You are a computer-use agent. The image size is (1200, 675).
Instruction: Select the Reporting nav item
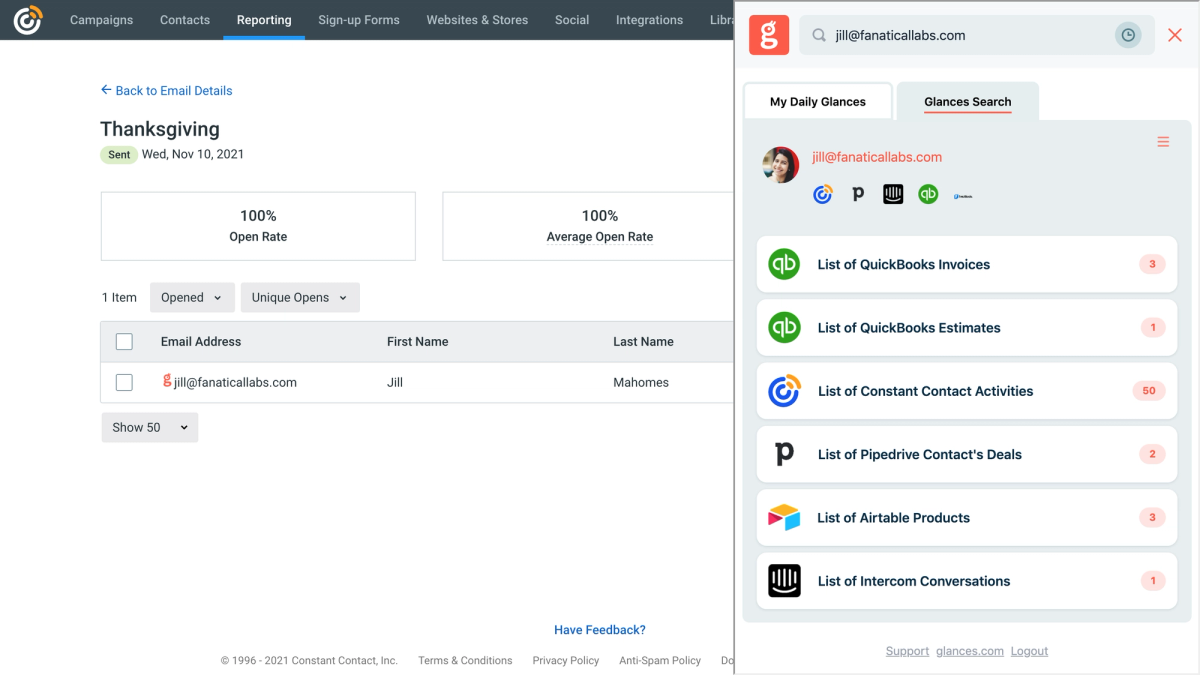click(x=264, y=19)
